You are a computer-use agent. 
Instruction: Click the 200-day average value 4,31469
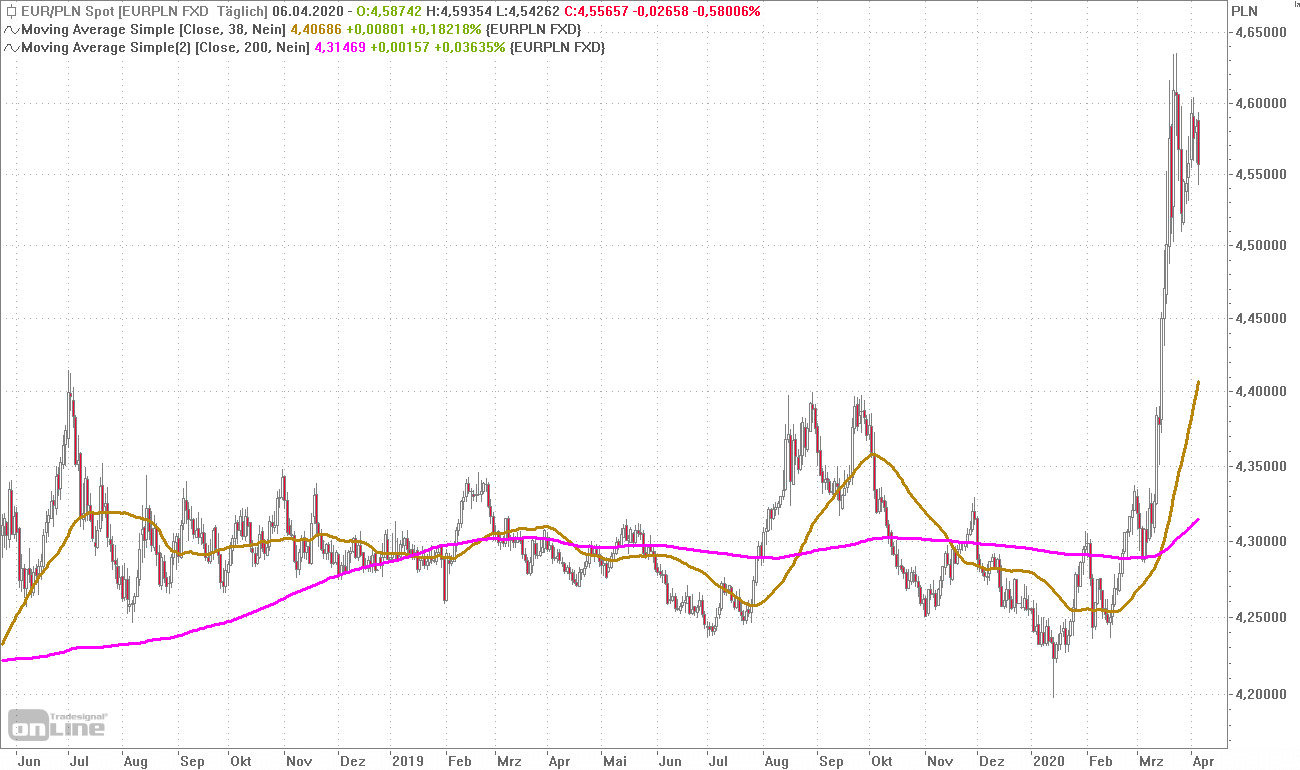coord(341,47)
